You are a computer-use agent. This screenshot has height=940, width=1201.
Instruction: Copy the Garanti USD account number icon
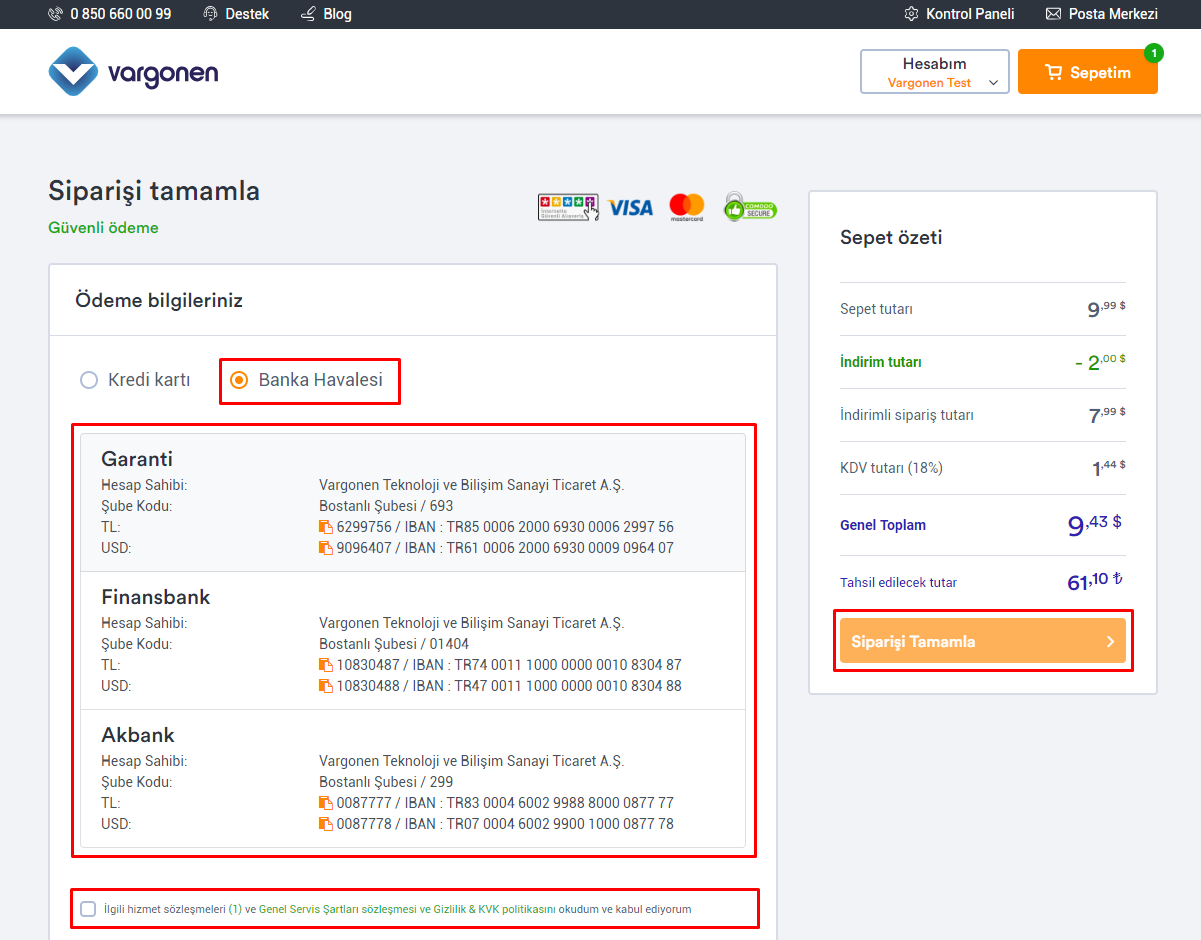(325, 548)
